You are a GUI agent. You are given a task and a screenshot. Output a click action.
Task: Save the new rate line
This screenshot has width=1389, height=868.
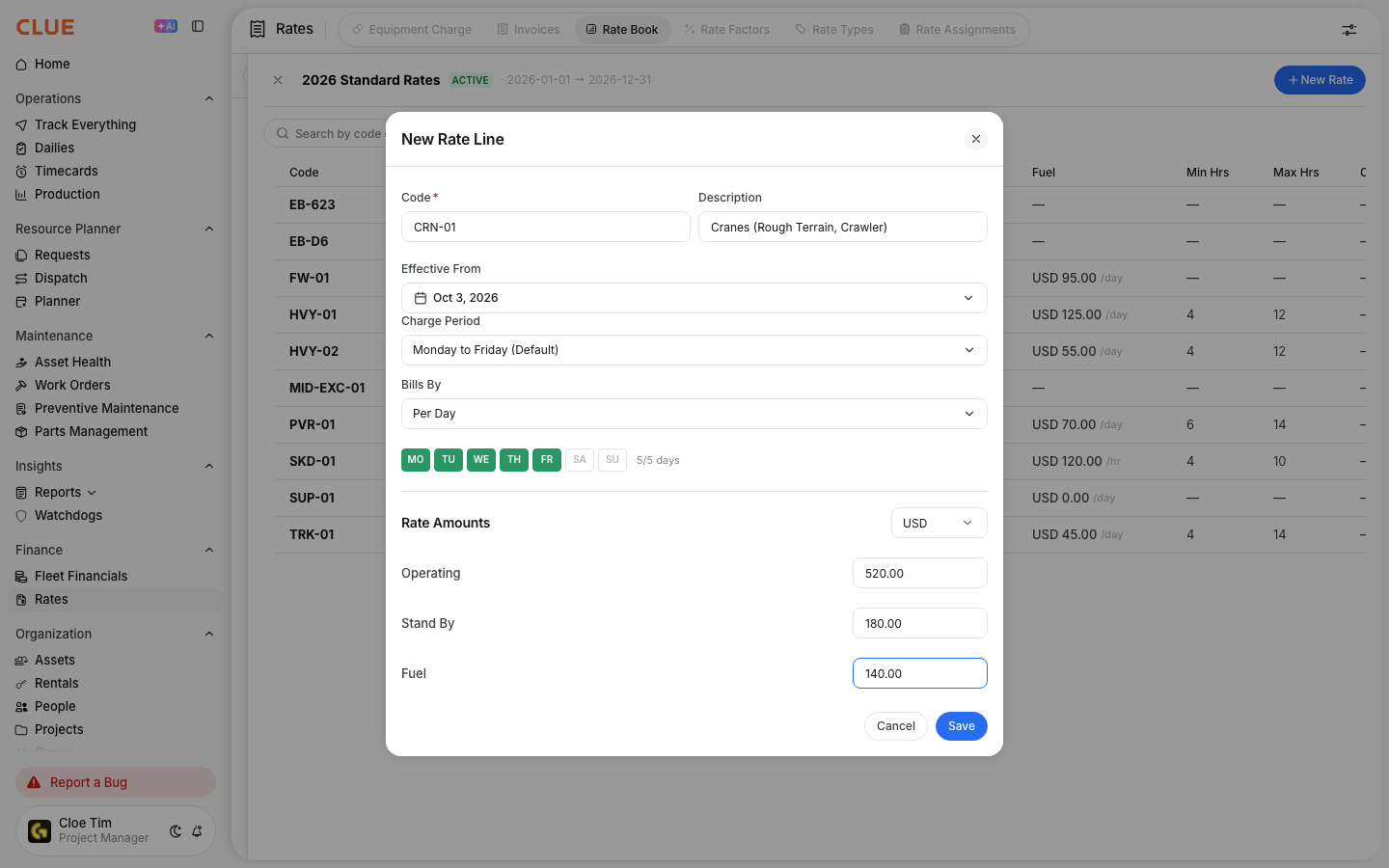coord(962,726)
